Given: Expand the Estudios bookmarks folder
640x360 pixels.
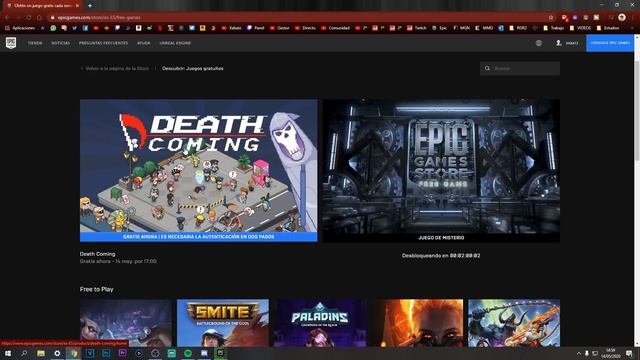Looking at the screenshot, I should [x=608, y=28].
